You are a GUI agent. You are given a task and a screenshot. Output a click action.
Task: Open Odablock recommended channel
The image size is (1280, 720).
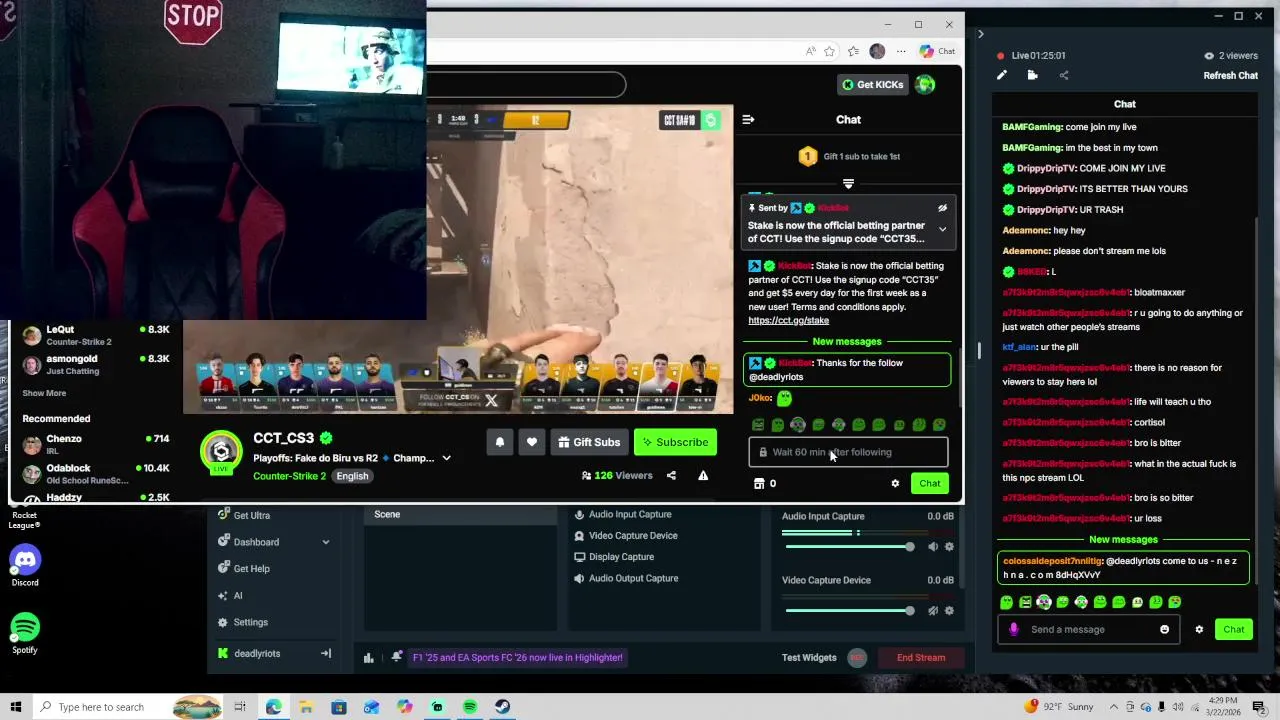click(95, 473)
